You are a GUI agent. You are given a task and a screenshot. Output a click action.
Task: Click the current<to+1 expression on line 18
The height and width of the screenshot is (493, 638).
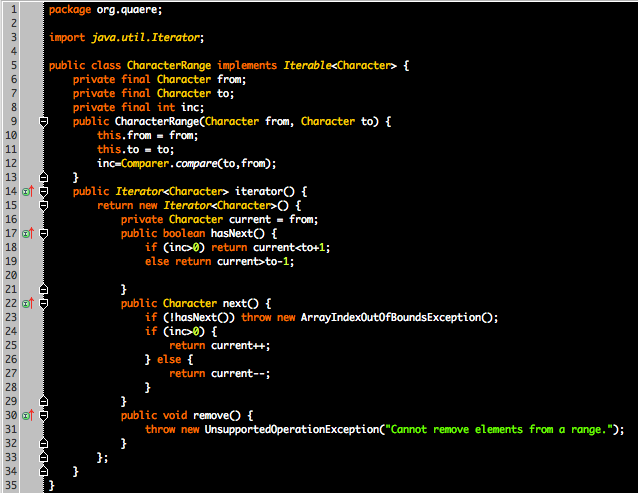[x=291, y=247]
